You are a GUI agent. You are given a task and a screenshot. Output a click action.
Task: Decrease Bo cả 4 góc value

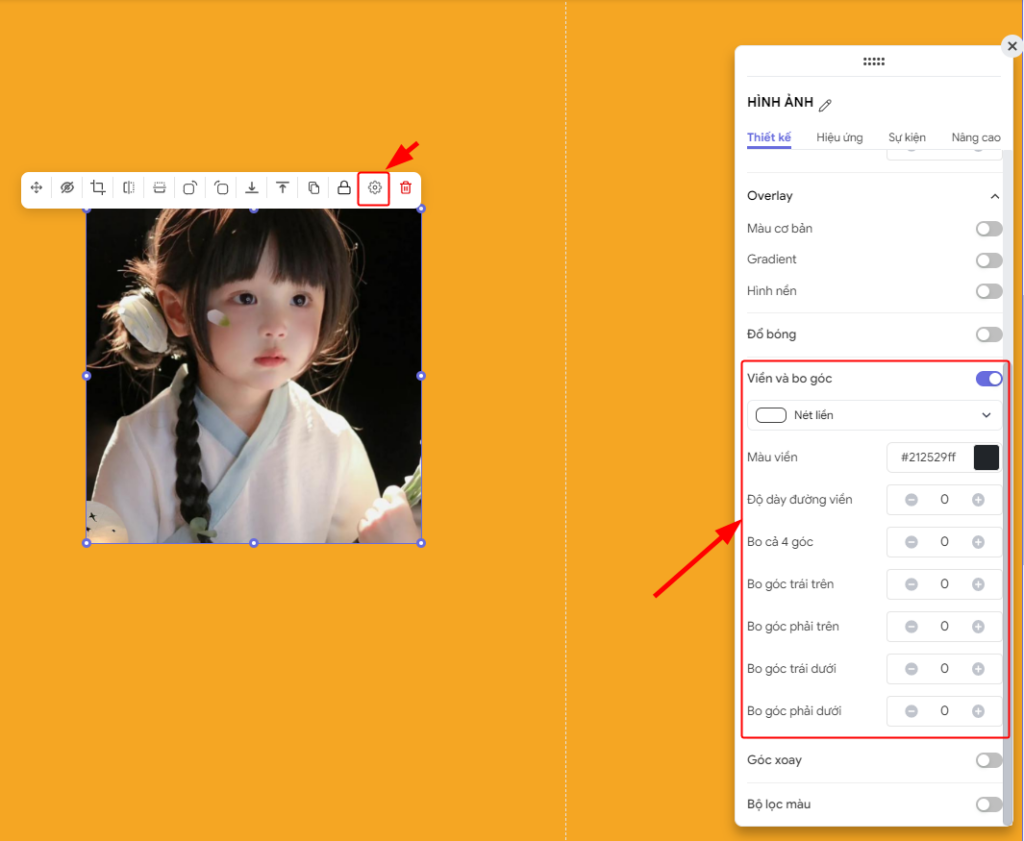pos(912,542)
